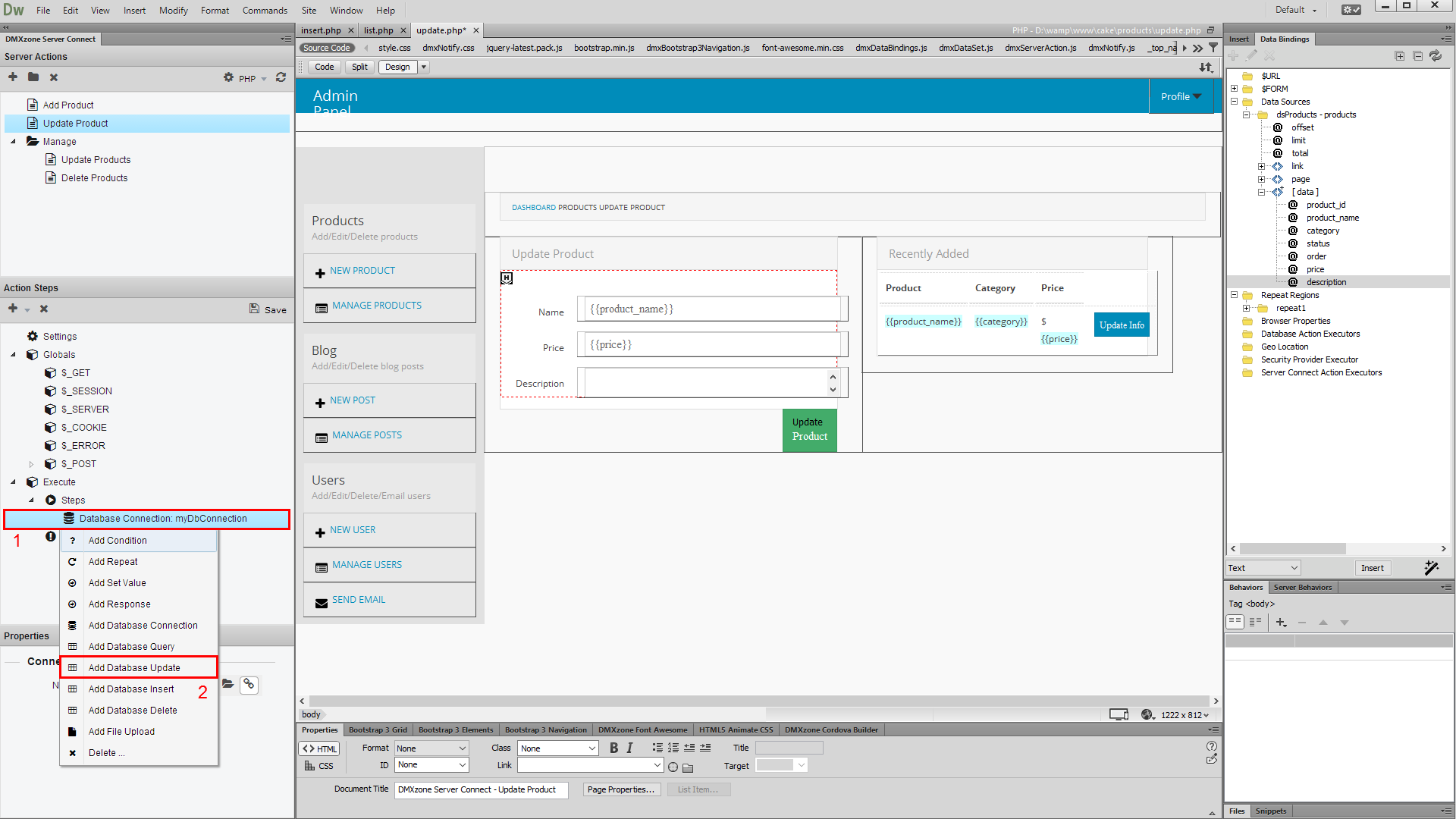This screenshot has height=819, width=1456.
Task: Click the Insert button in Data Bindings
Action: click(1372, 568)
